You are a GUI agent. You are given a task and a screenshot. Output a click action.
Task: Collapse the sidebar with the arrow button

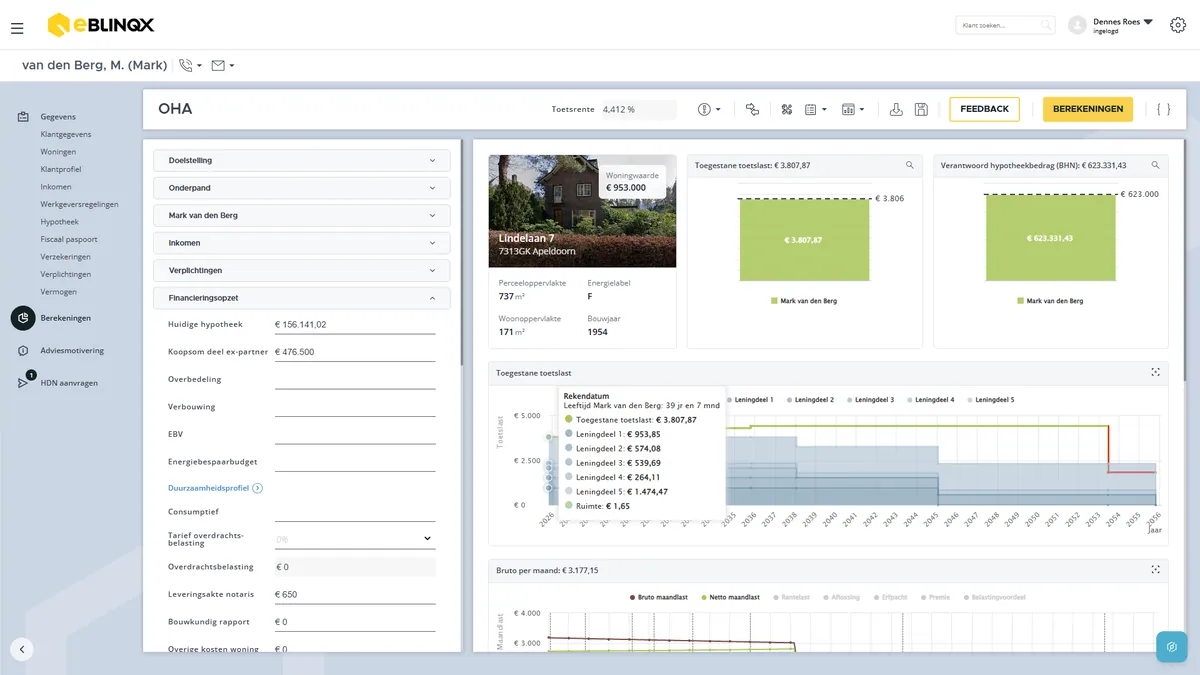point(22,649)
